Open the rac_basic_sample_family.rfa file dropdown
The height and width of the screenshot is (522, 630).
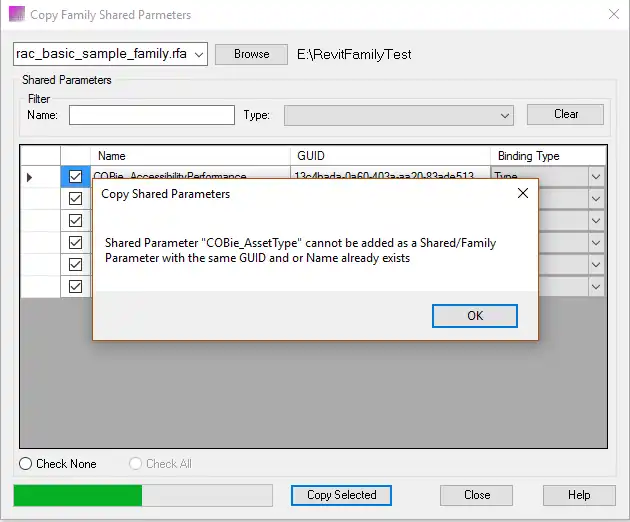tap(197, 54)
